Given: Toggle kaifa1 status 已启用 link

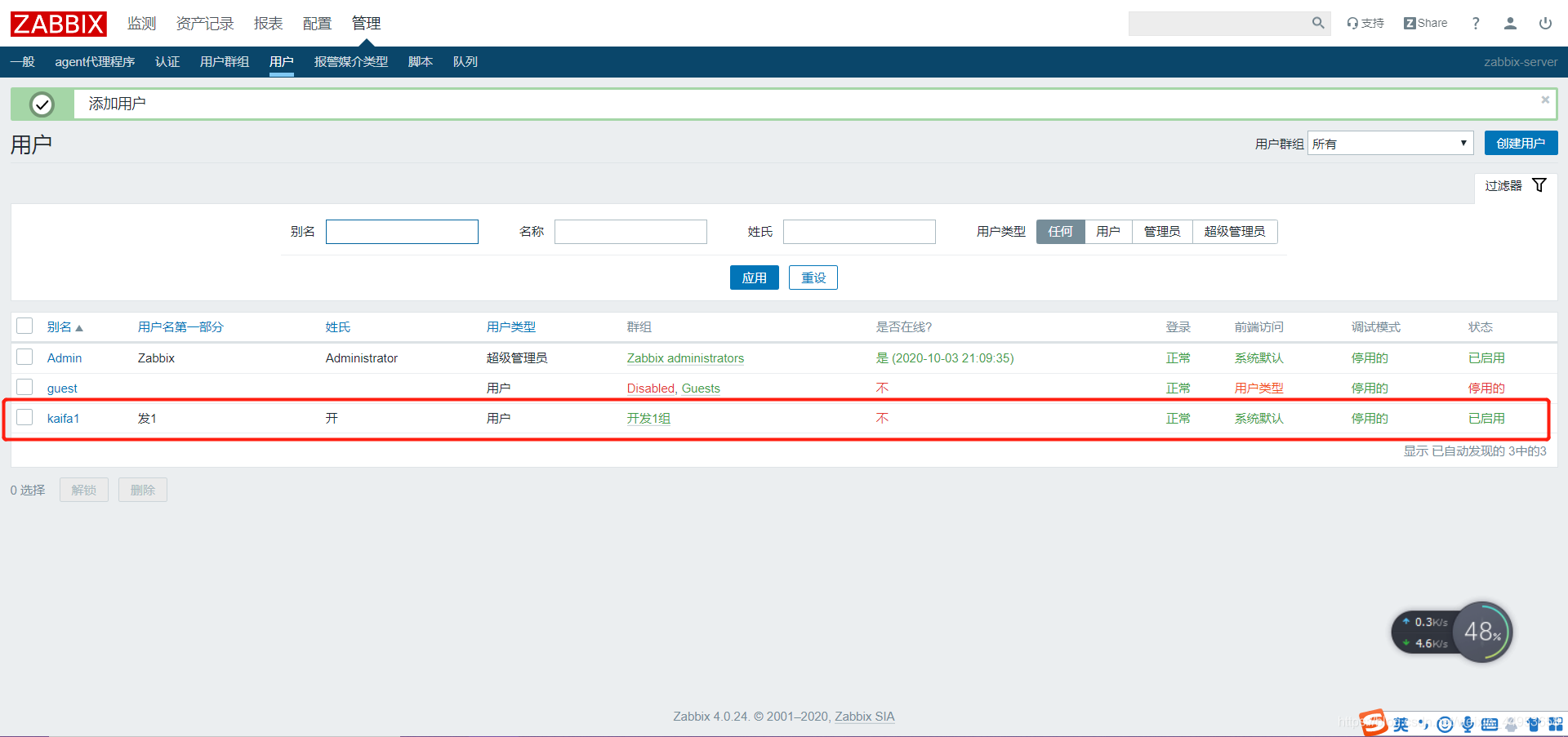Looking at the screenshot, I should coord(1486,419).
